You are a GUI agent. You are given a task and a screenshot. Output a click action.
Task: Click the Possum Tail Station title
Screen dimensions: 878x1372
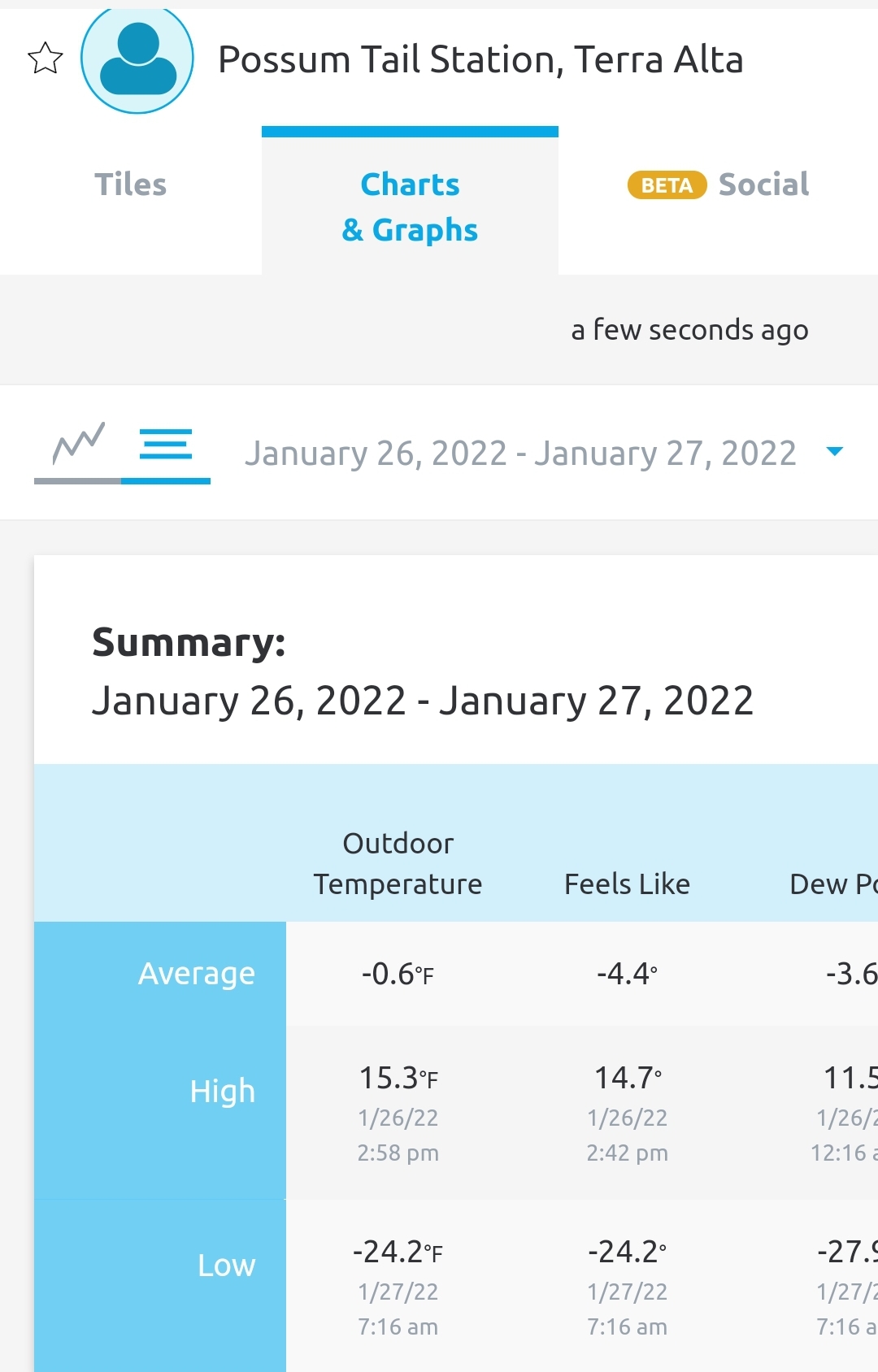tap(480, 59)
